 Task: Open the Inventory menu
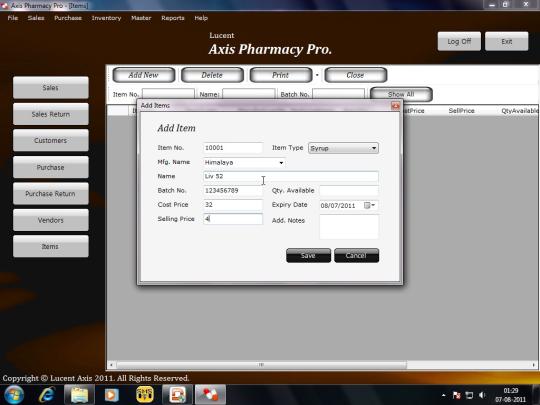[x=106, y=18]
